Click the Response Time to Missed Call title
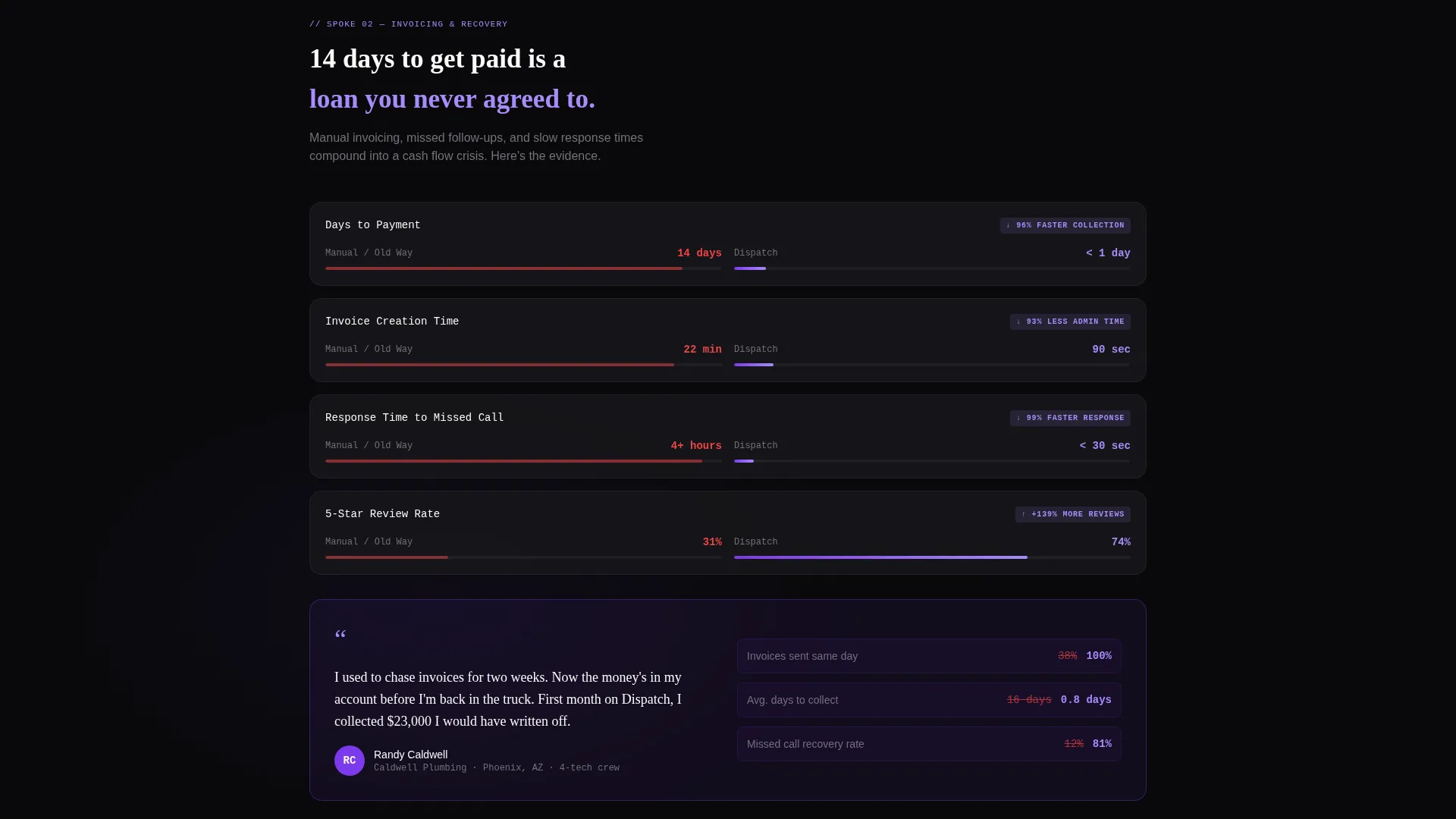This screenshot has height=819, width=1456. pos(414,418)
